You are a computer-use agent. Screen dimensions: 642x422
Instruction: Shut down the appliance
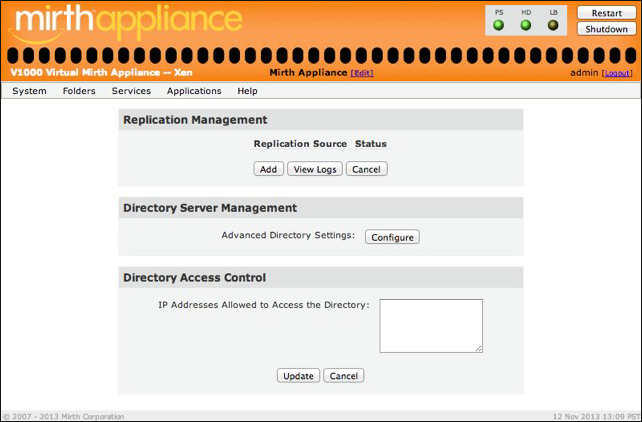pyautogui.click(x=606, y=29)
